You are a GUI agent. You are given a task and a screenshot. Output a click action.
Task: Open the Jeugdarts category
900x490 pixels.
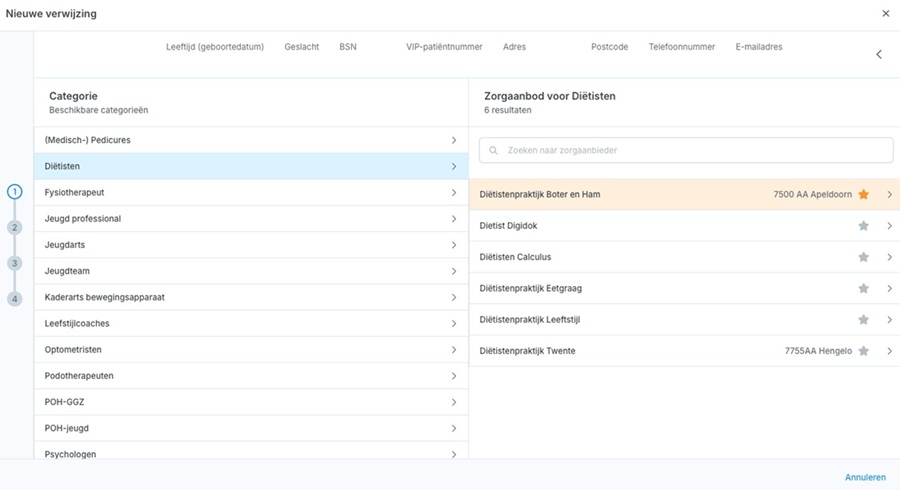251,245
